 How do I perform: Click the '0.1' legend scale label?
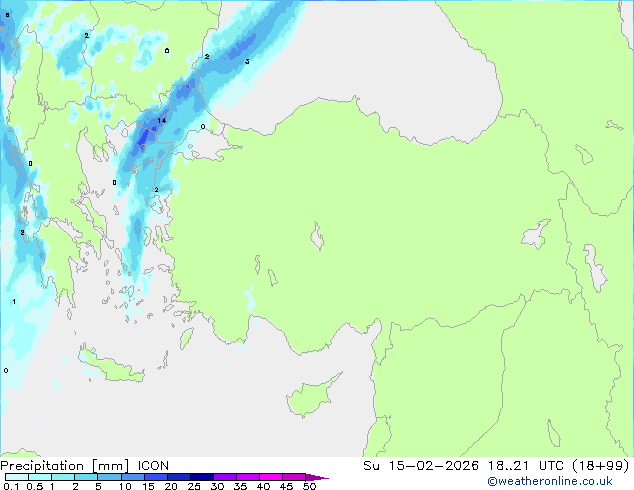11,486
